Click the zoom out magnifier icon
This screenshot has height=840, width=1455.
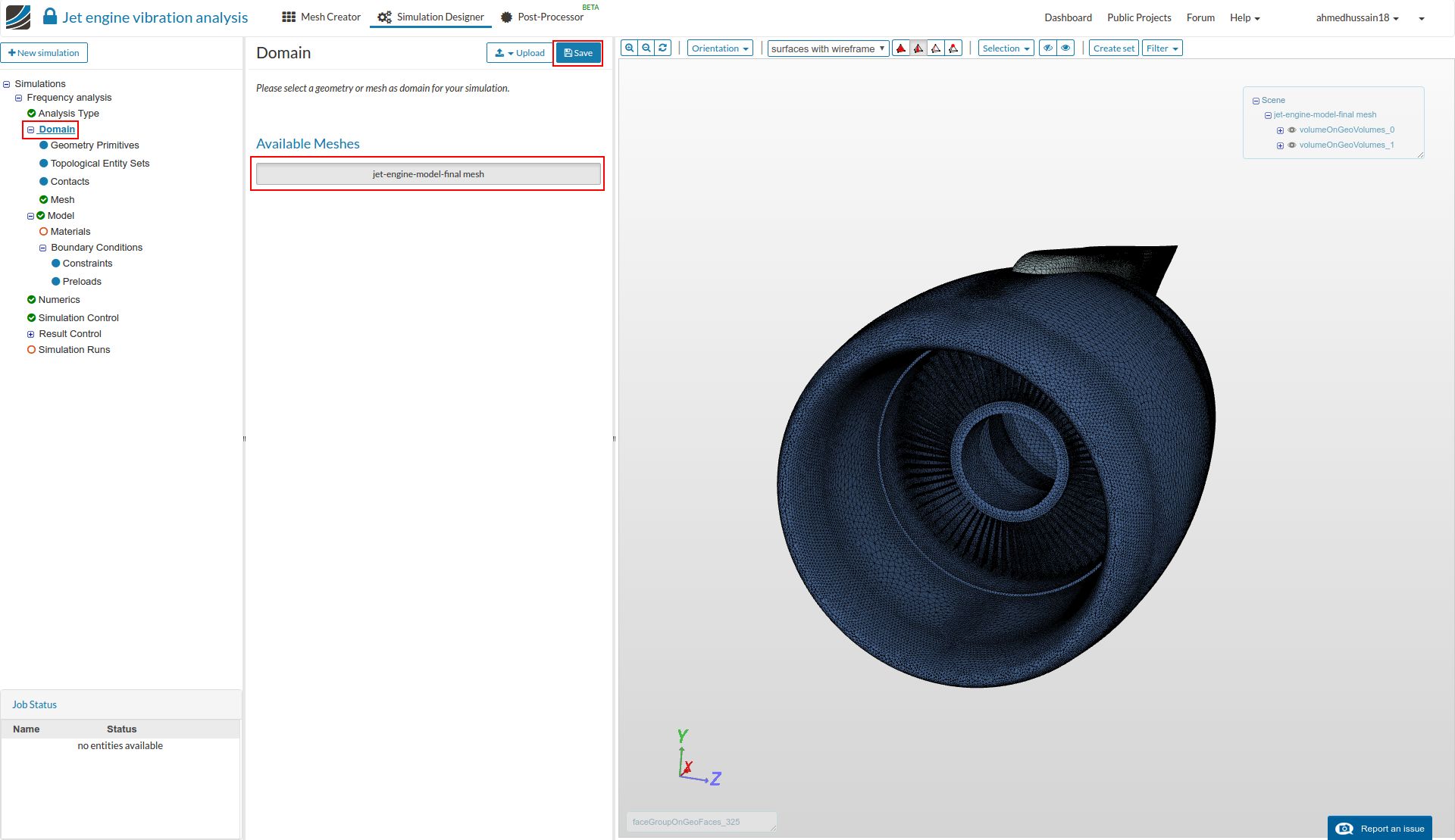pos(646,48)
